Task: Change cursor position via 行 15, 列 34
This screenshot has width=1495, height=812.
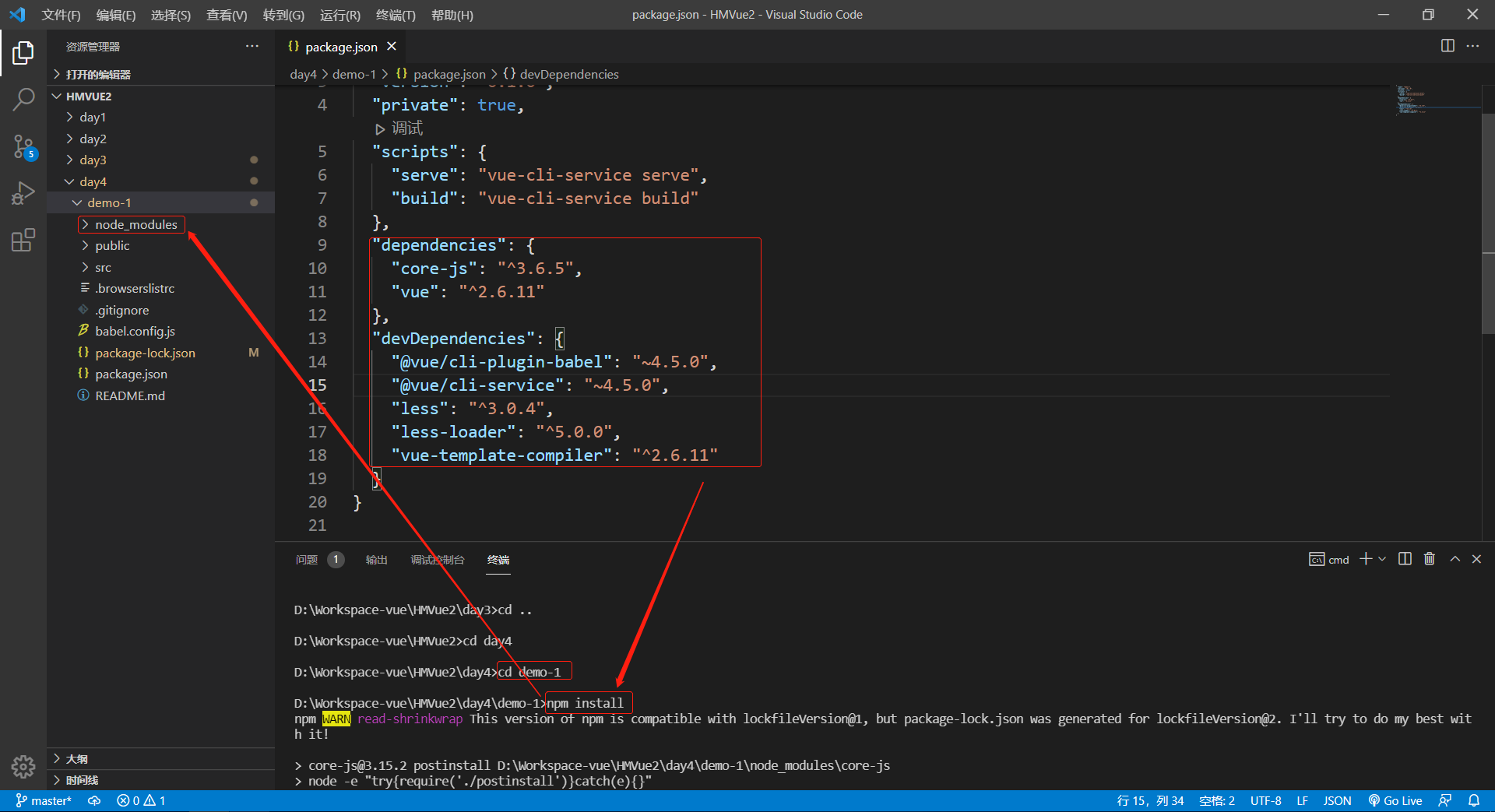Action: [x=1150, y=800]
